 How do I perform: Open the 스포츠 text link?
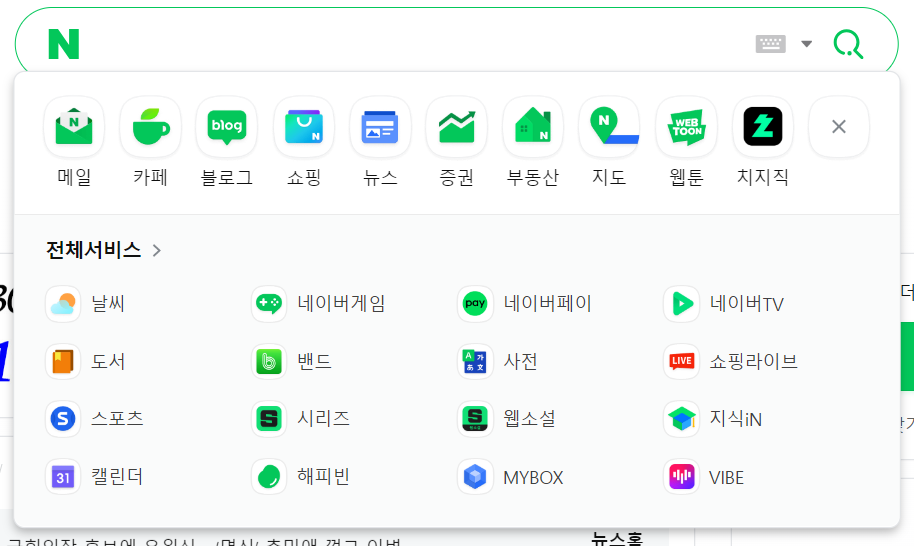[x=117, y=418]
